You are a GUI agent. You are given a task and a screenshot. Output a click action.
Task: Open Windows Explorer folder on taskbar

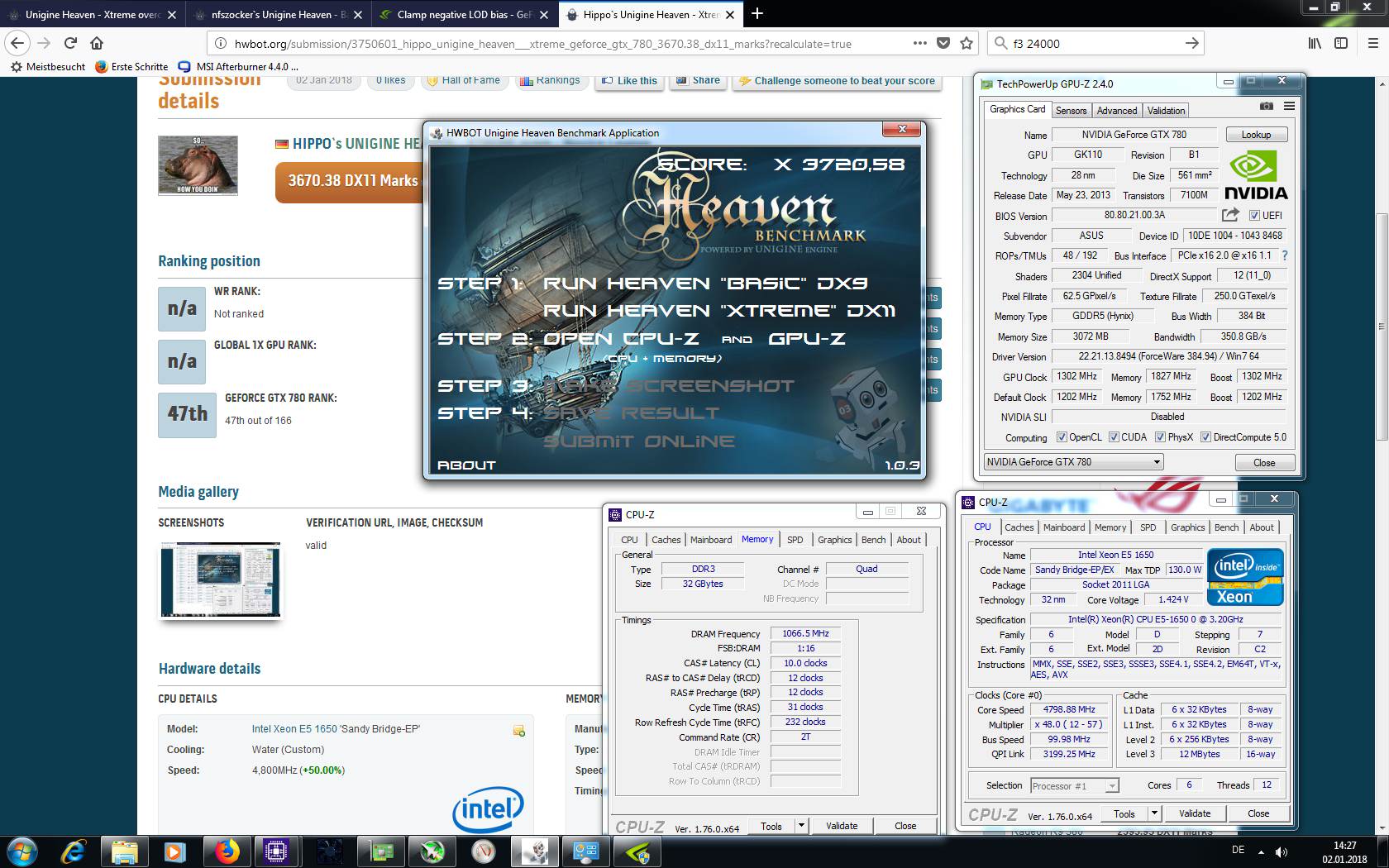[125, 851]
